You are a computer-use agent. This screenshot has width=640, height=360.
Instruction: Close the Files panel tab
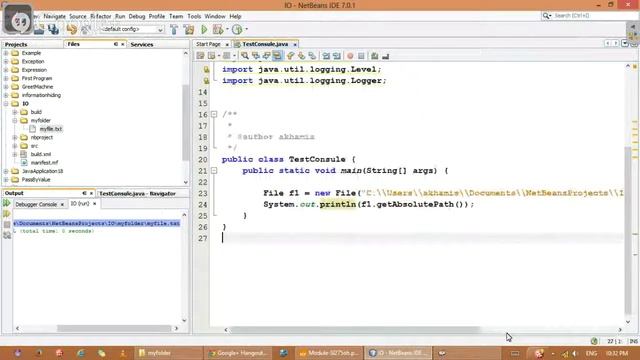122,44
